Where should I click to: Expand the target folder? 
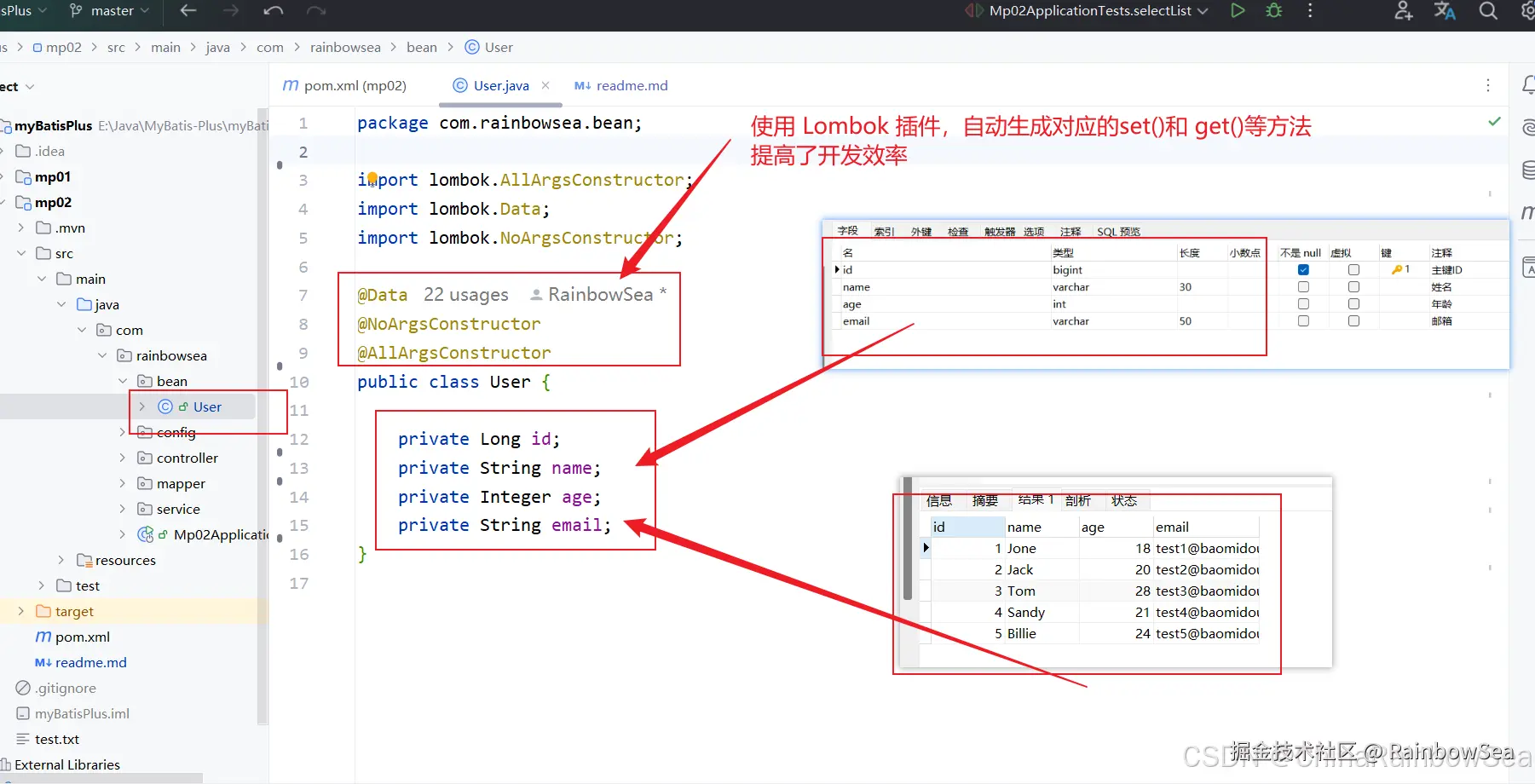coord(21,611)
